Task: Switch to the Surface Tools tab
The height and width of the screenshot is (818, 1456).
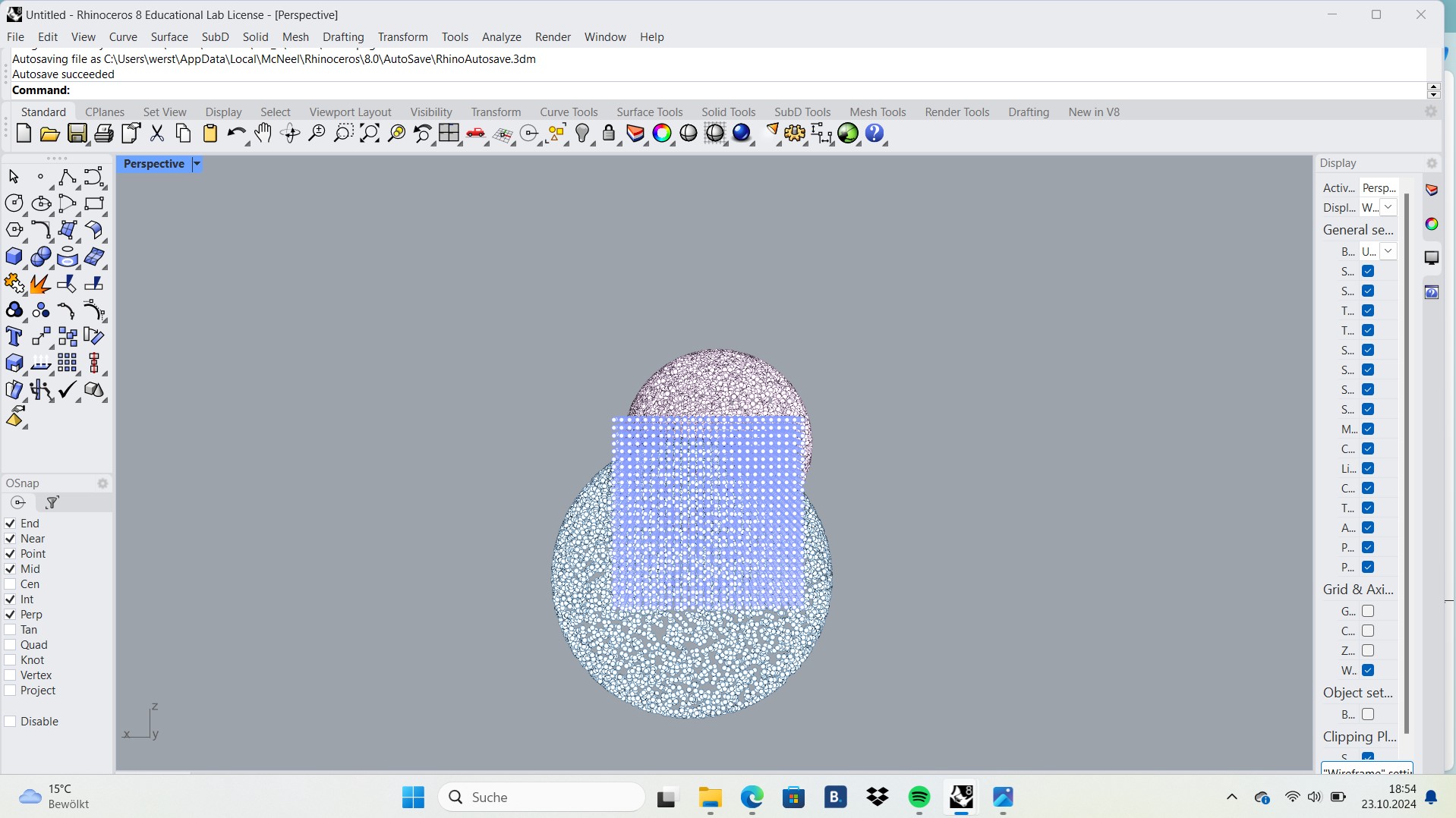Action: click(651, 112)
